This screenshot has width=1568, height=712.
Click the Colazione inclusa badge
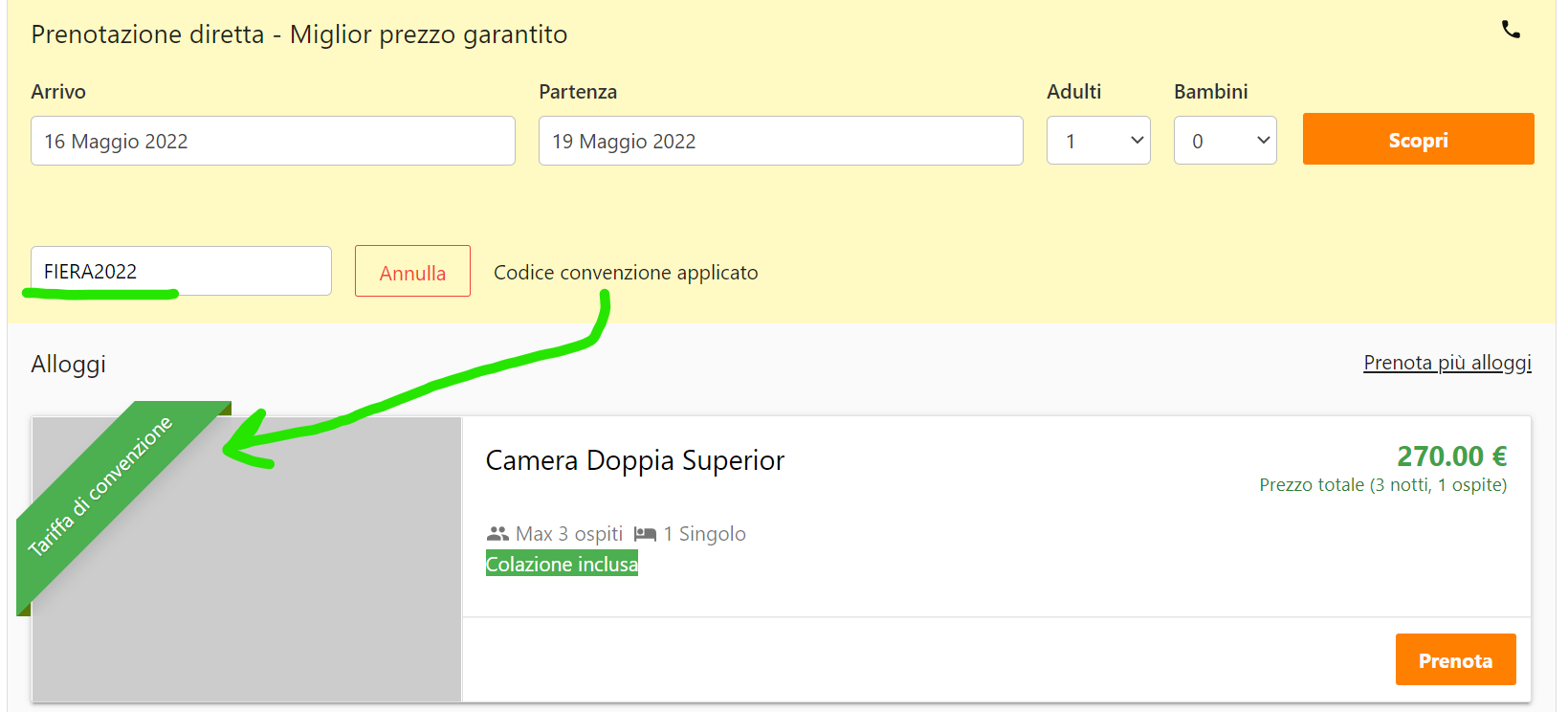click(562, 565)
